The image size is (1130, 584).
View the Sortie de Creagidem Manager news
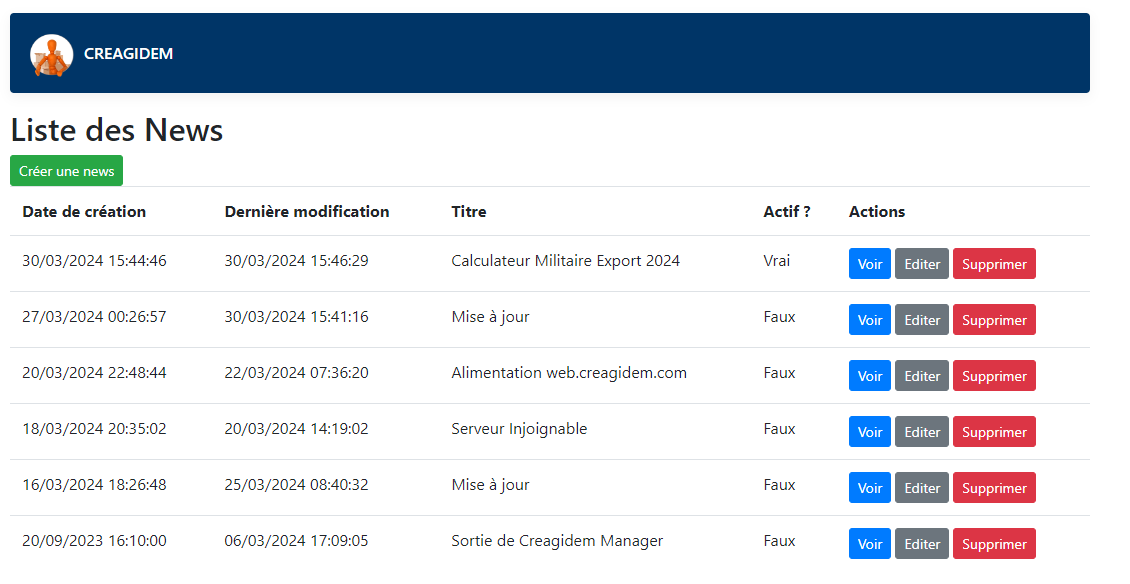pos(869,544)
